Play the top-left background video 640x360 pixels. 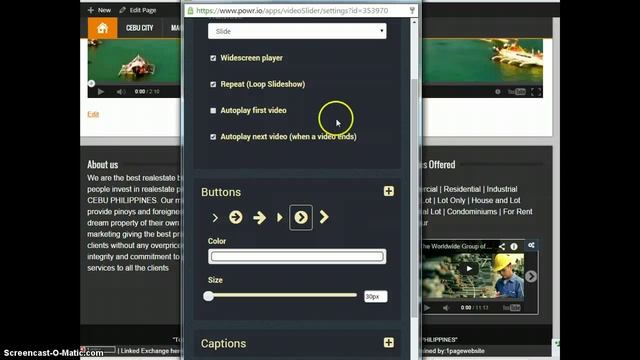[x=100, y=92]
